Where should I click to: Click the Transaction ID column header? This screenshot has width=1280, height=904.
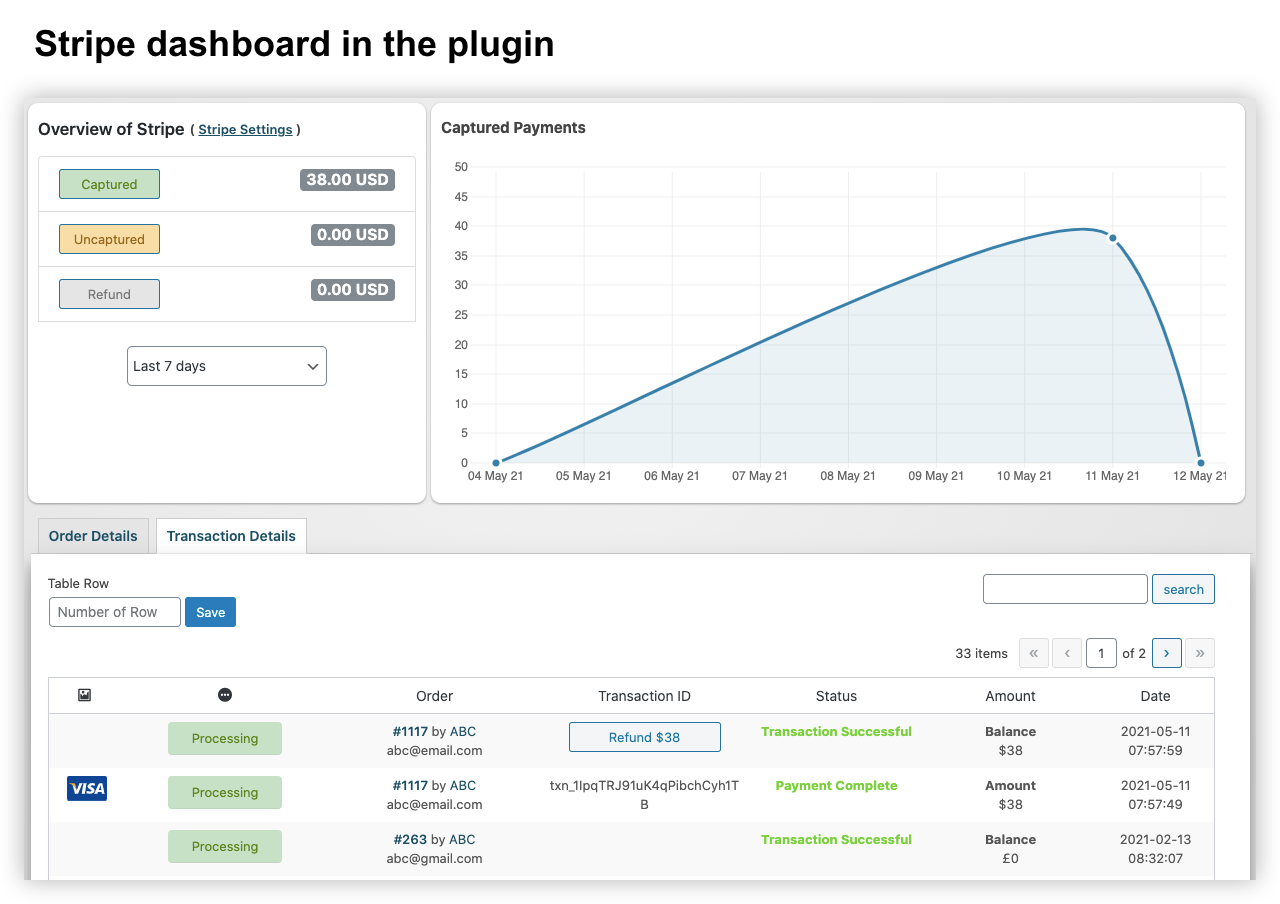[644, 696]
